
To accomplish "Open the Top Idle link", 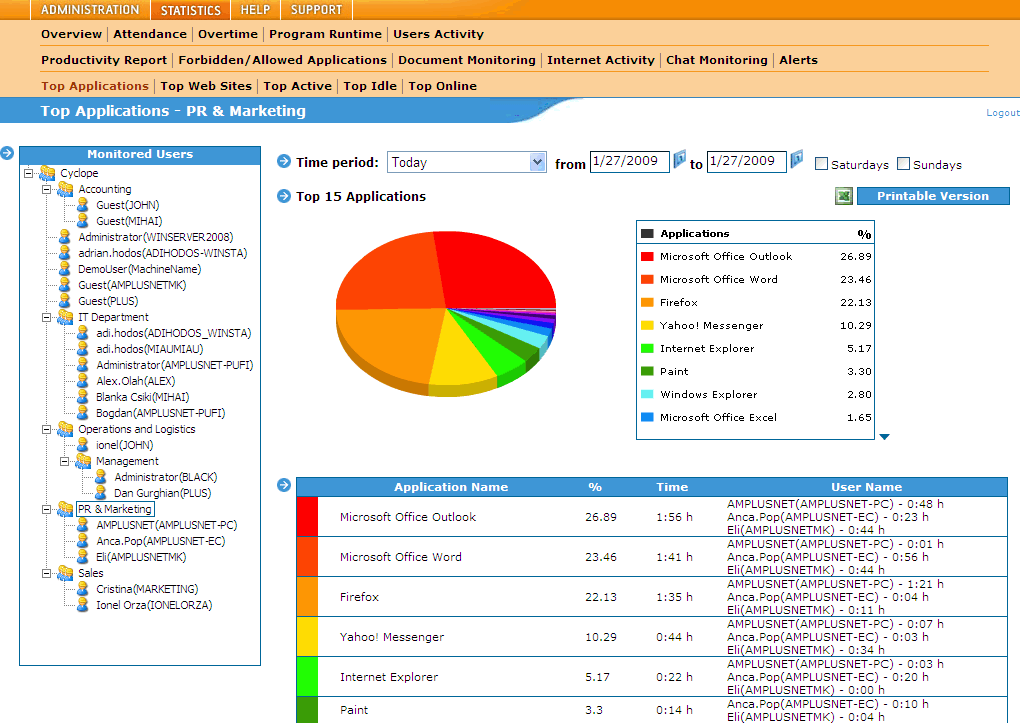I will click(x=370, y=86).
